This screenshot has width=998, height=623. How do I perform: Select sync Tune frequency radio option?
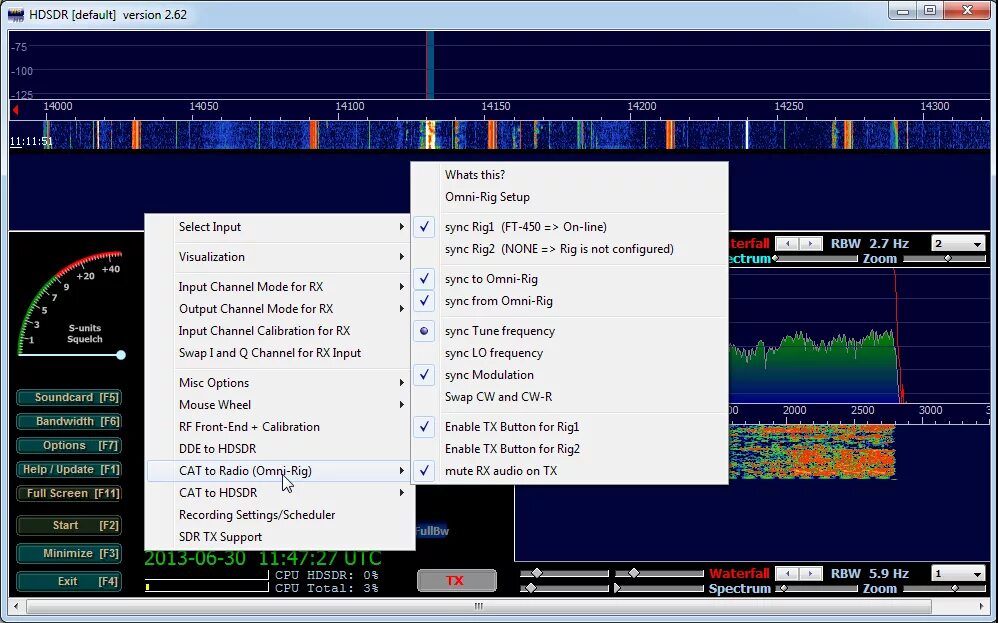pos(570,331)
